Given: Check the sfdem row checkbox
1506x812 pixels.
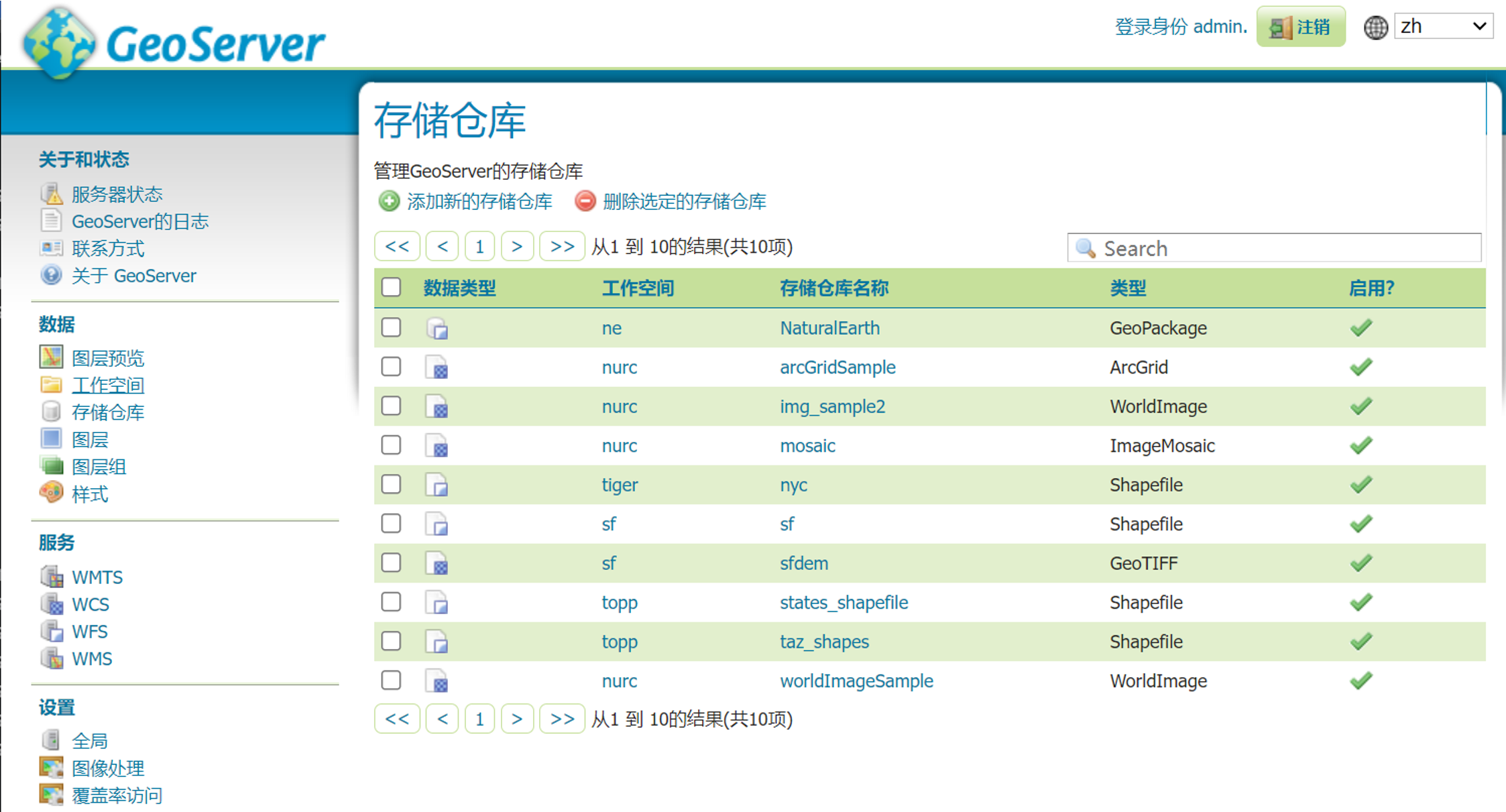Looking at the screenshot, I should tap(391, 563).
